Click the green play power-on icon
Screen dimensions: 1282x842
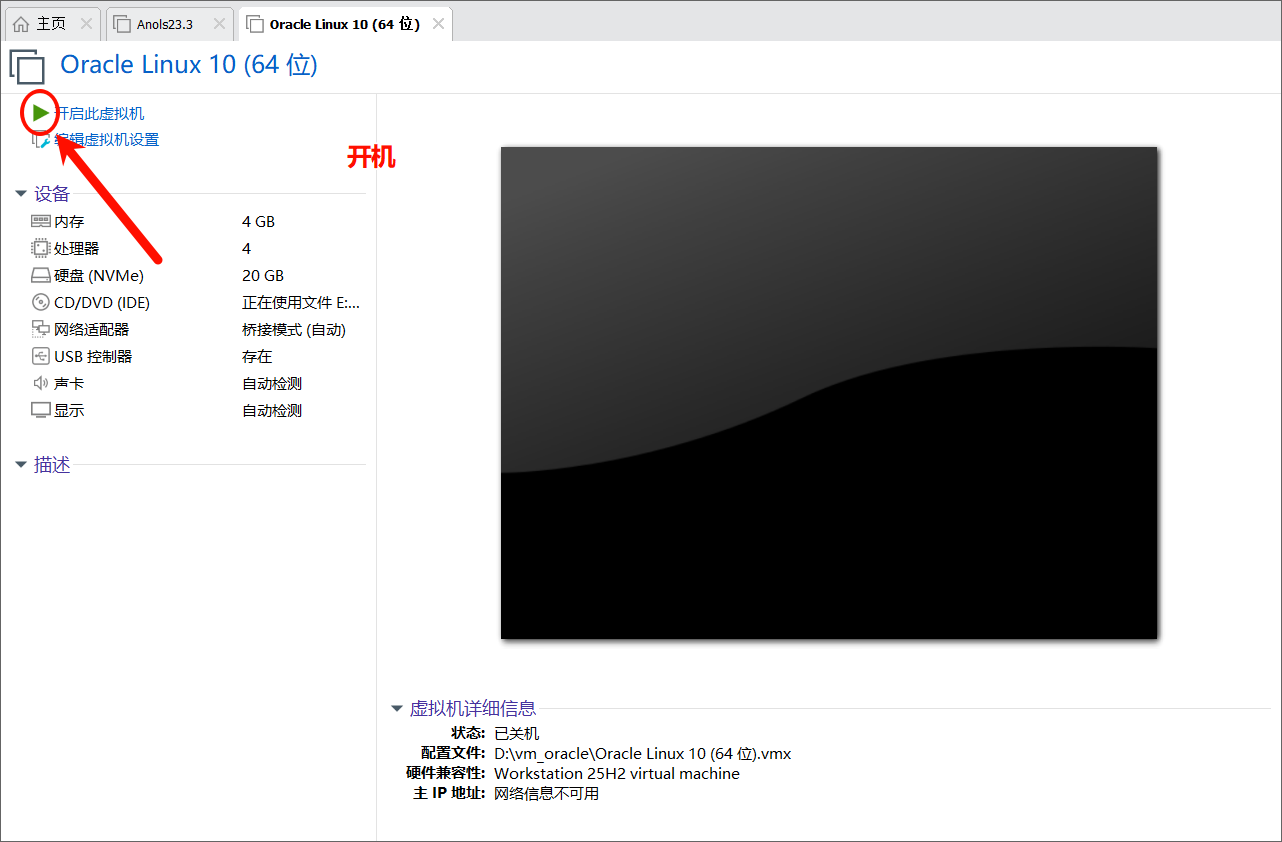click(x=40, y=113)
